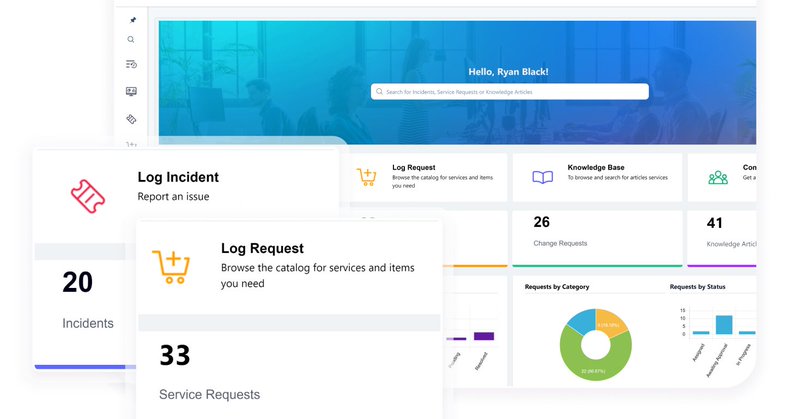This screenshot has height=419, width=800.
Task: Click the Assigned bar in status chart
Action: pyautogui.click(x=701, y=333)
